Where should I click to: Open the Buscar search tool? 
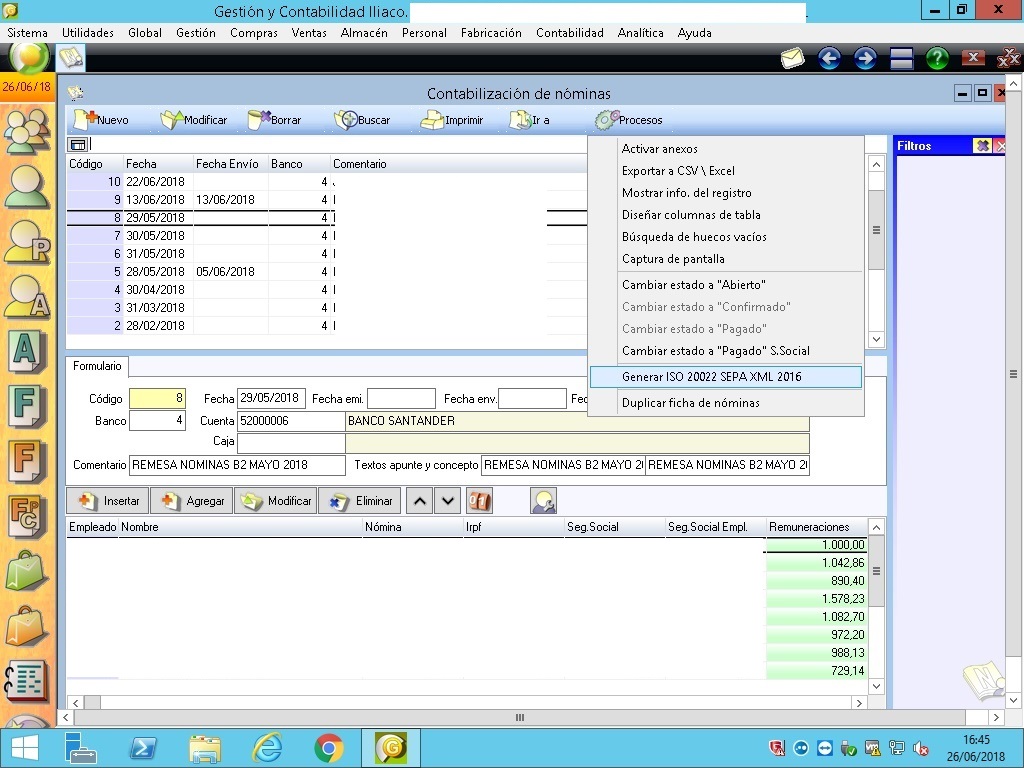tap(362, 120)
